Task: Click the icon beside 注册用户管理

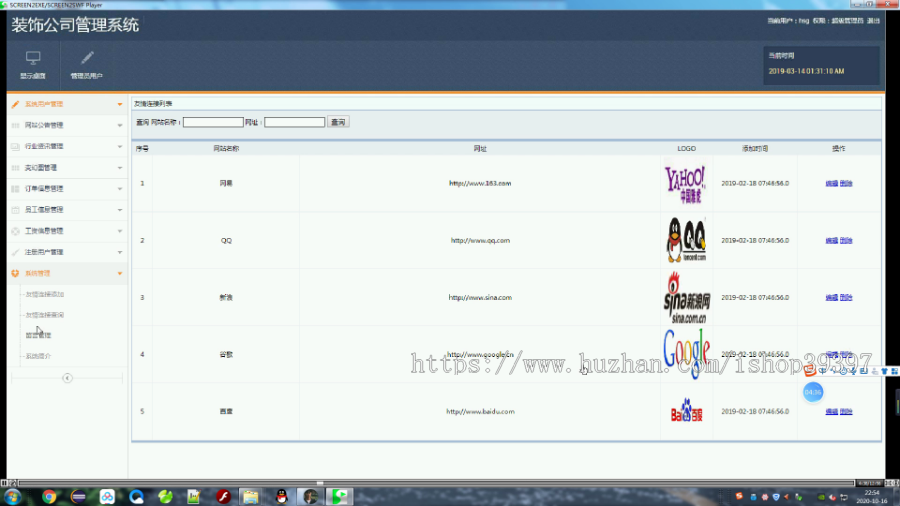Action: tap(15, 252)
